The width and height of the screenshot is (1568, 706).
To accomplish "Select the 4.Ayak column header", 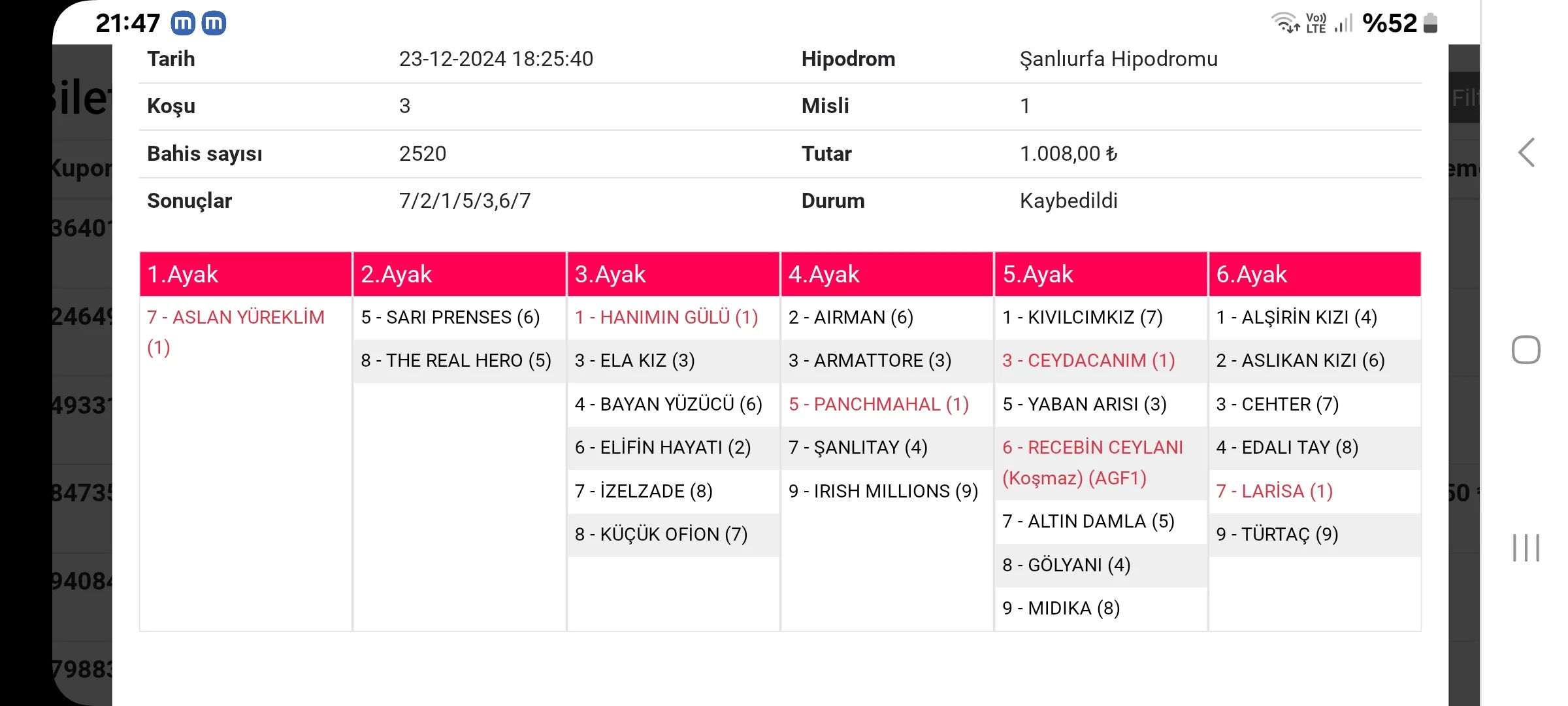I will pos(887,275).
